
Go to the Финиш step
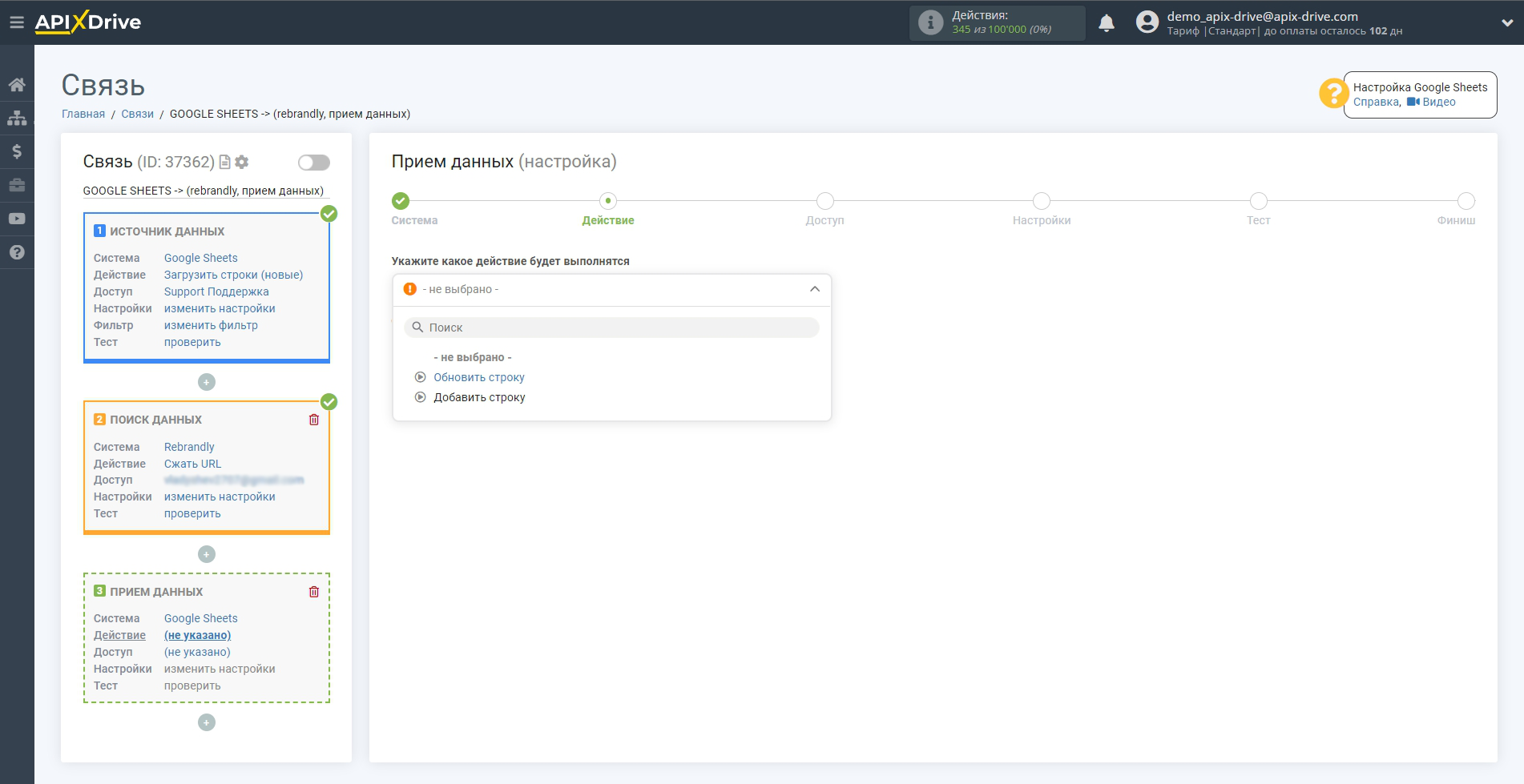(1466, 201)
